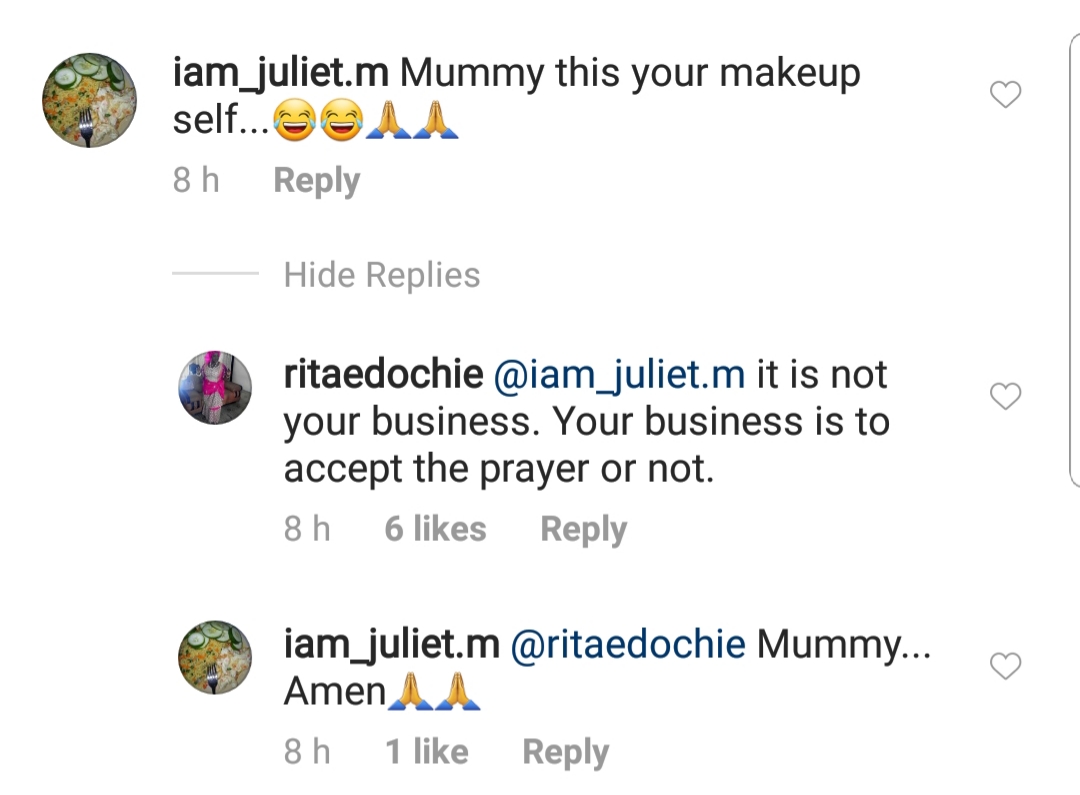The width and height of the screenshot is (1080, 795).
Task: Reply to the "Mummy... Amen" comment
Action: point(565,752)
